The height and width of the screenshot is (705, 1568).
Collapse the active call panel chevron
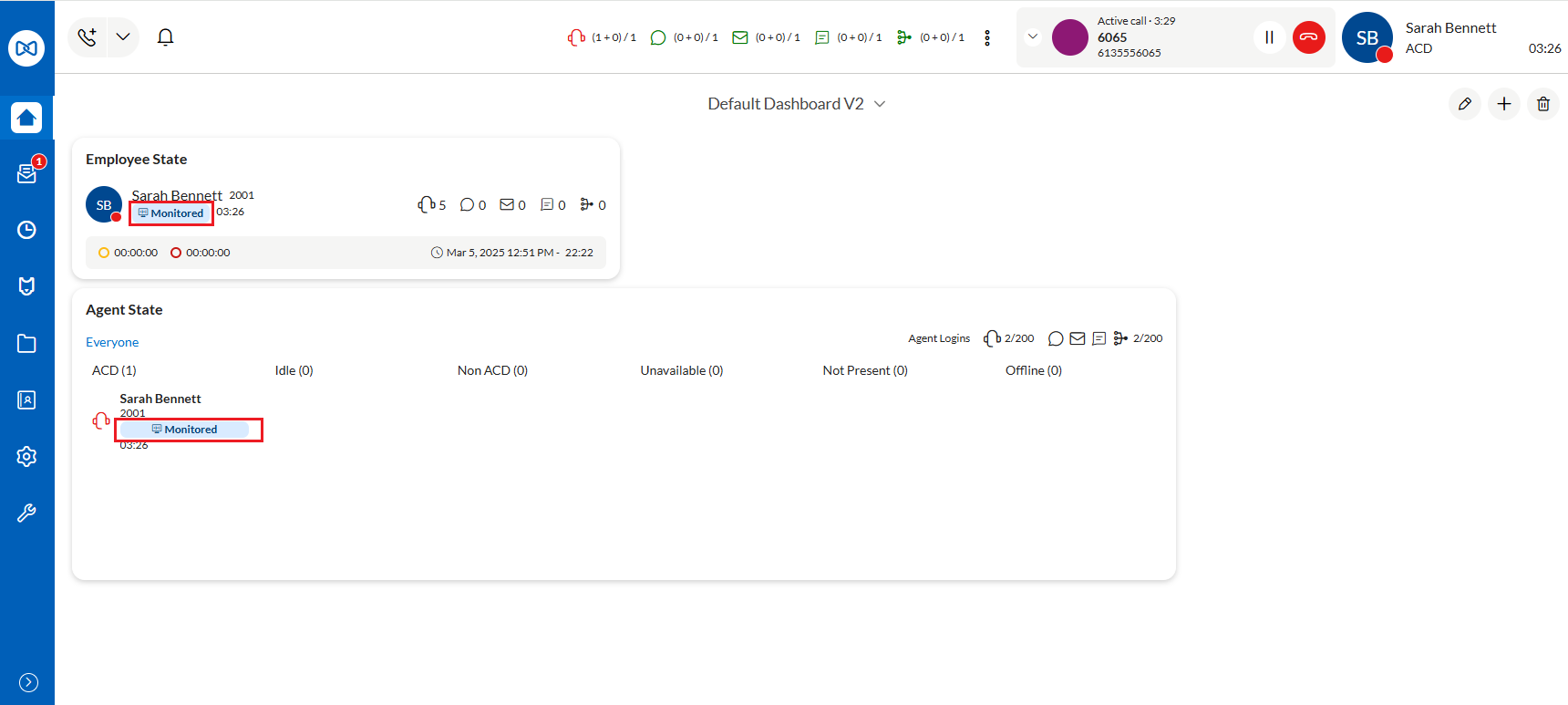(1033, 37)
